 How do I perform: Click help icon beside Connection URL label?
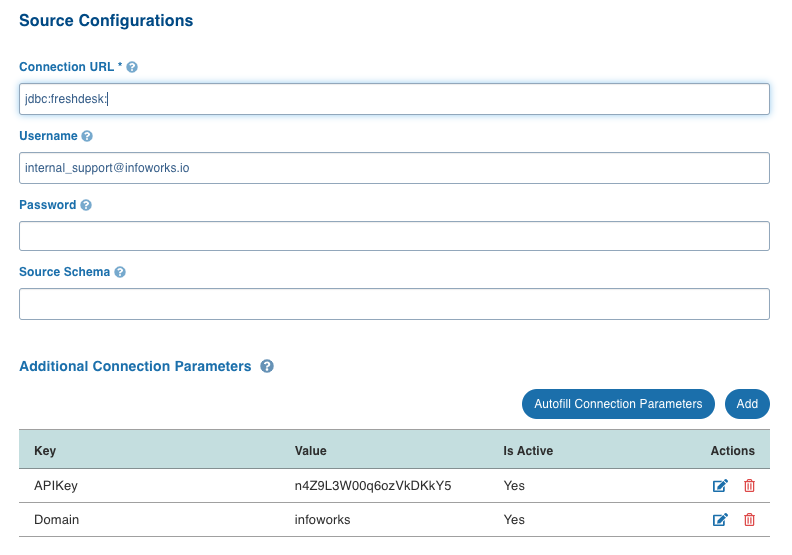(x=132, y=67)
